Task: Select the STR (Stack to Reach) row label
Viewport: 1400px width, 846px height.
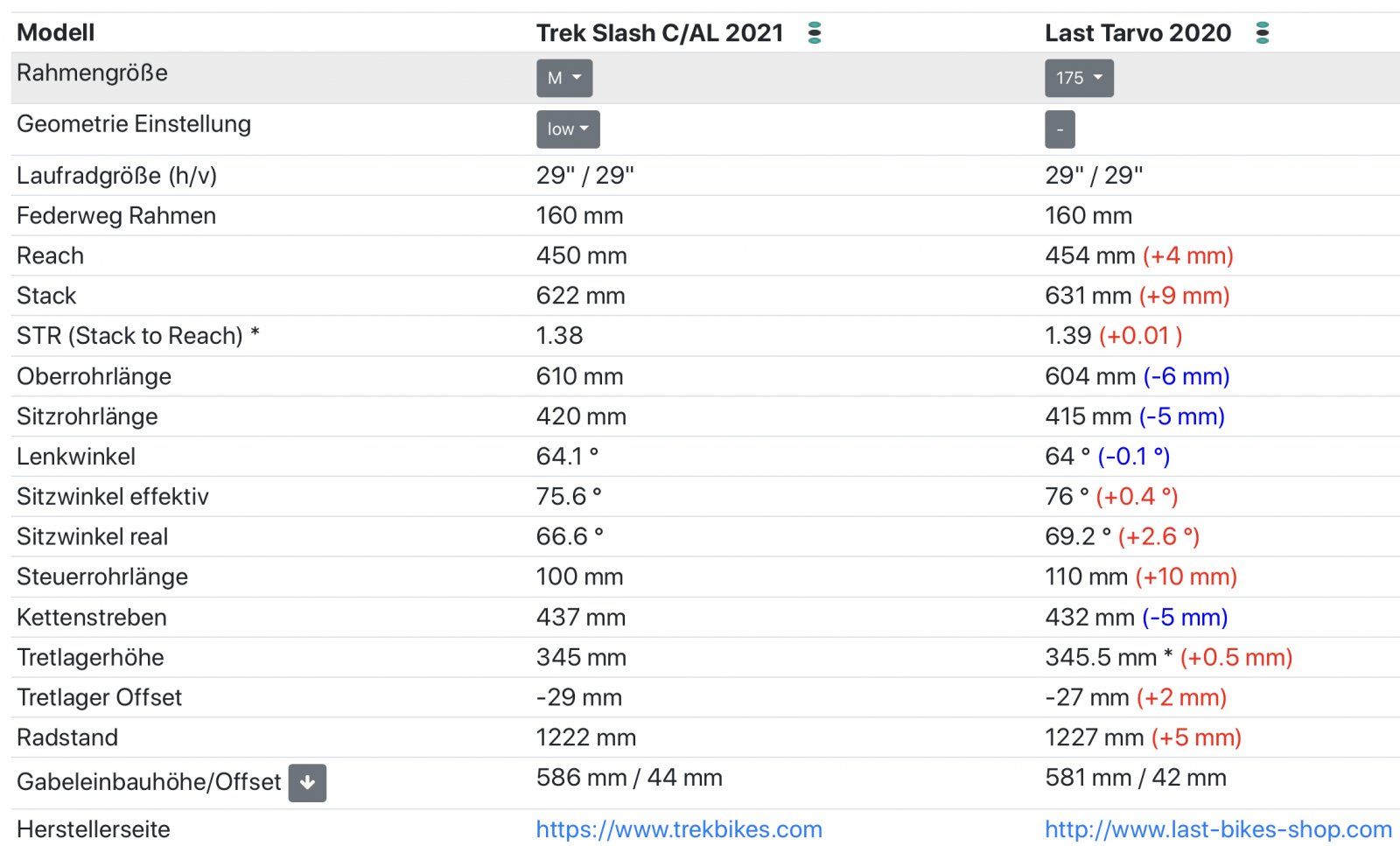Action: click(x=138, y=336)
